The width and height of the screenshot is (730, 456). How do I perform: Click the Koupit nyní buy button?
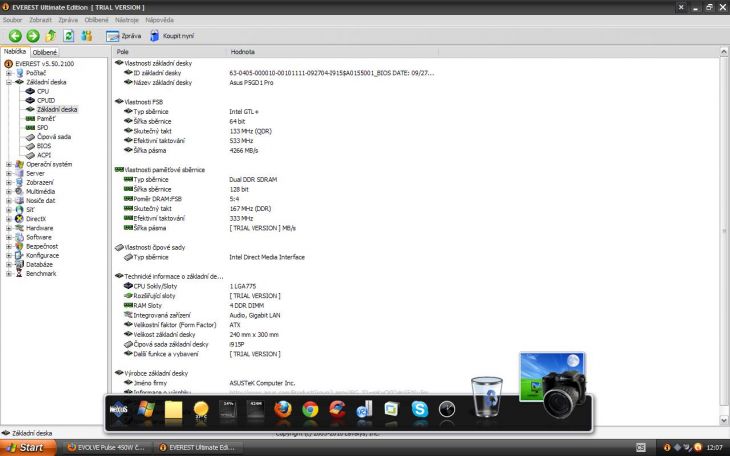(x=172, y=36)
